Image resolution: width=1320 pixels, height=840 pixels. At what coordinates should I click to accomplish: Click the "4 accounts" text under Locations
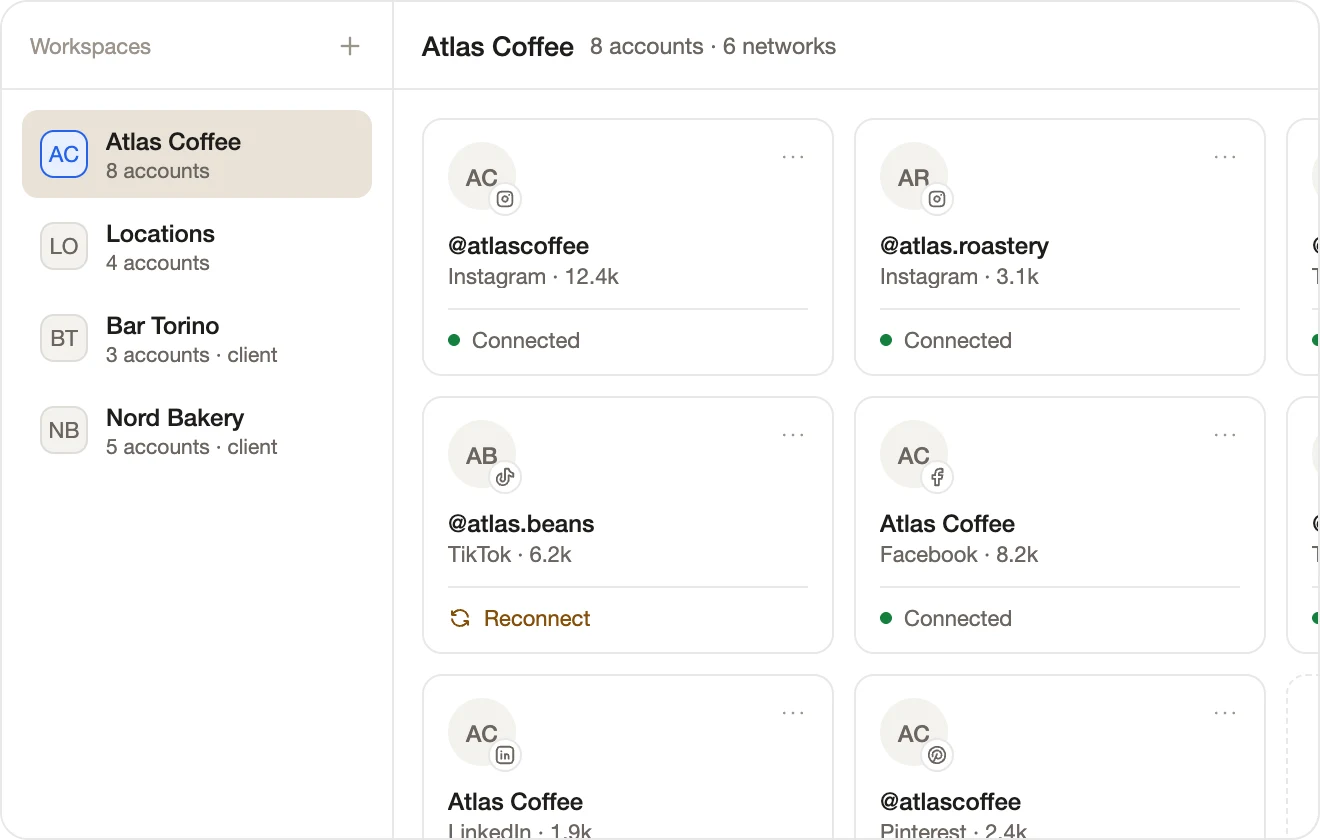pyautogui.click(x=158, y=263)
